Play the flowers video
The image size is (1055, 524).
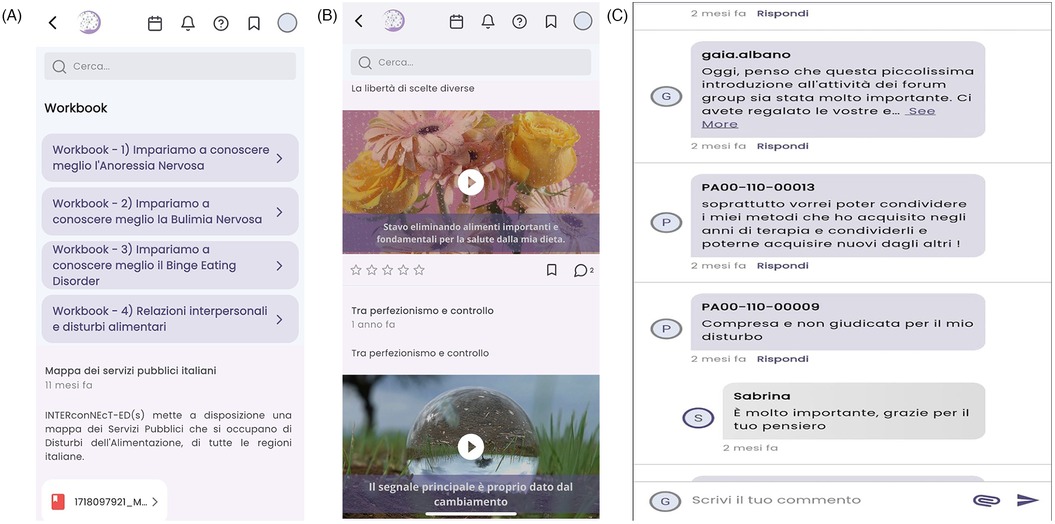pos(470,182)
